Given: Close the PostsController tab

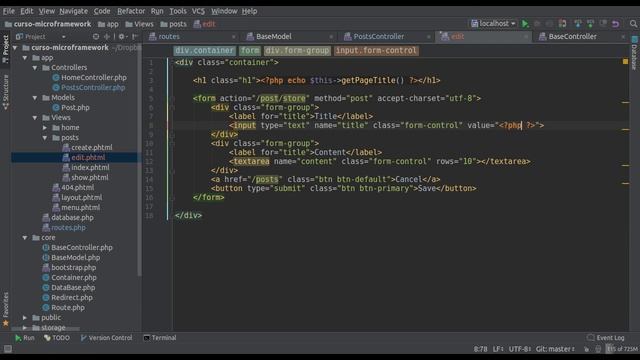Looking at the screenshot, I should tap(428, 37).
